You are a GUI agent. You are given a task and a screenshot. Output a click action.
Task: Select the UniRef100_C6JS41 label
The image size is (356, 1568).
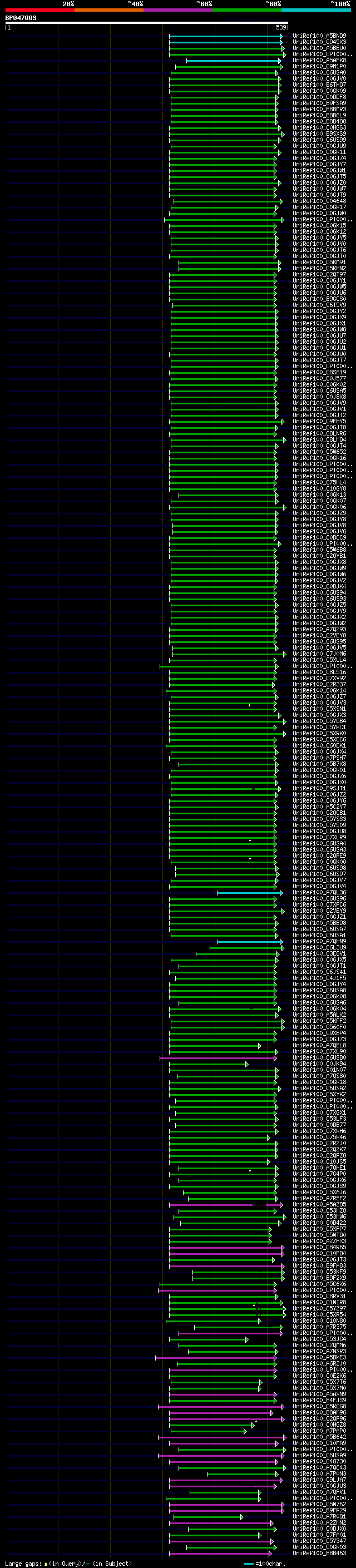tap(319, 972)
